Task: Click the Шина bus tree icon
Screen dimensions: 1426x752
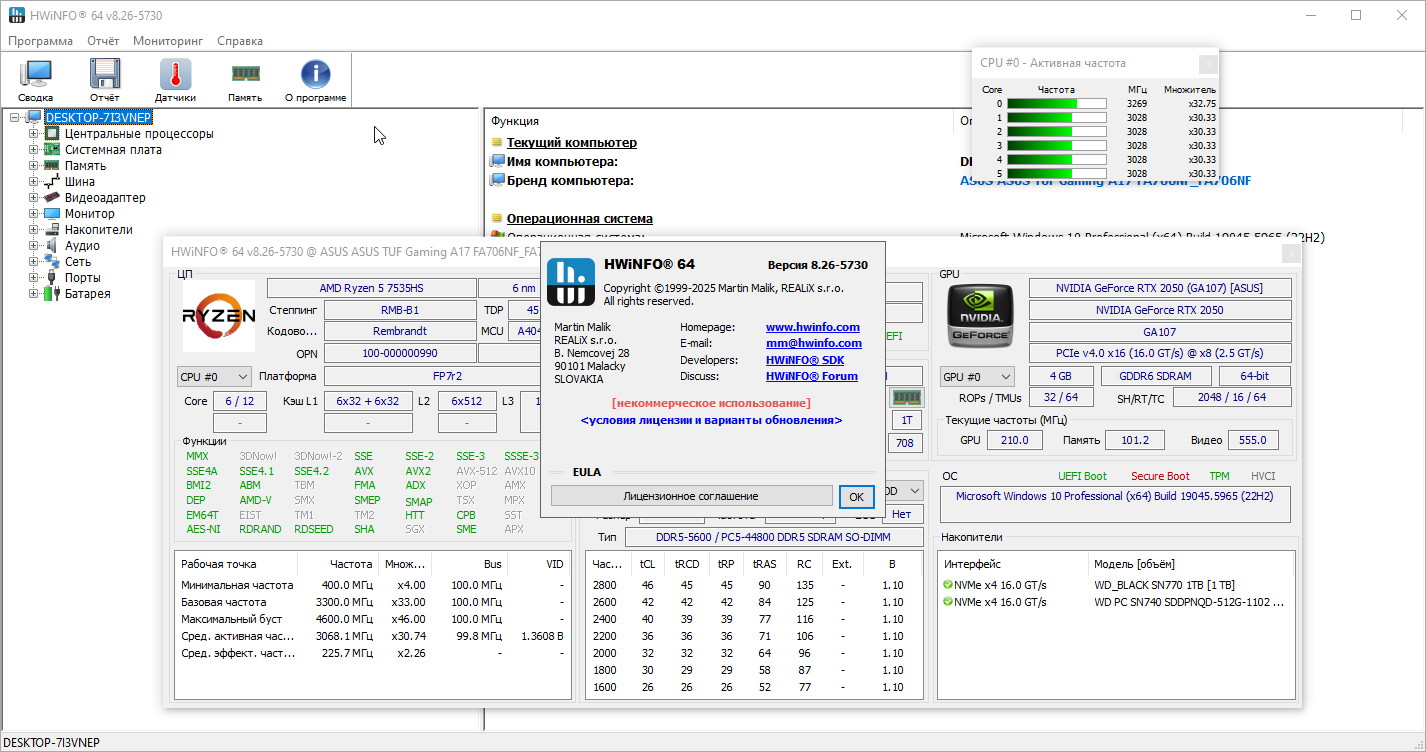Action: [x=52, y=182]
